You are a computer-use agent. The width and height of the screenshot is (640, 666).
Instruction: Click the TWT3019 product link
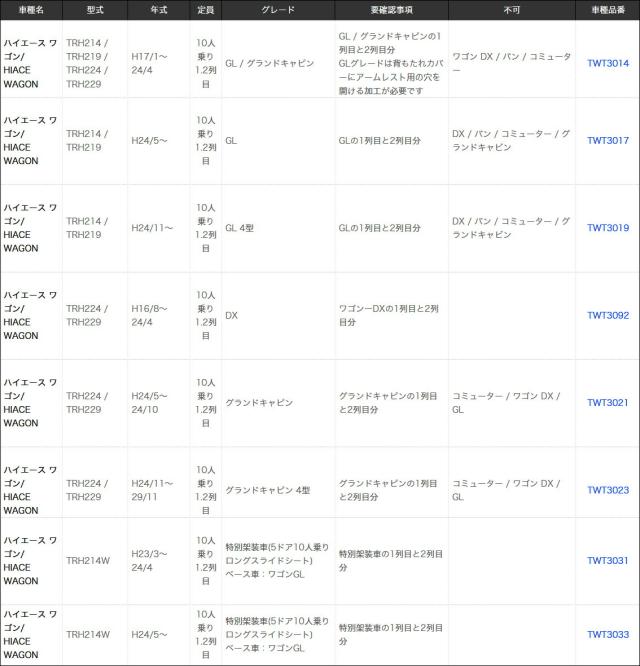point(607,228)
